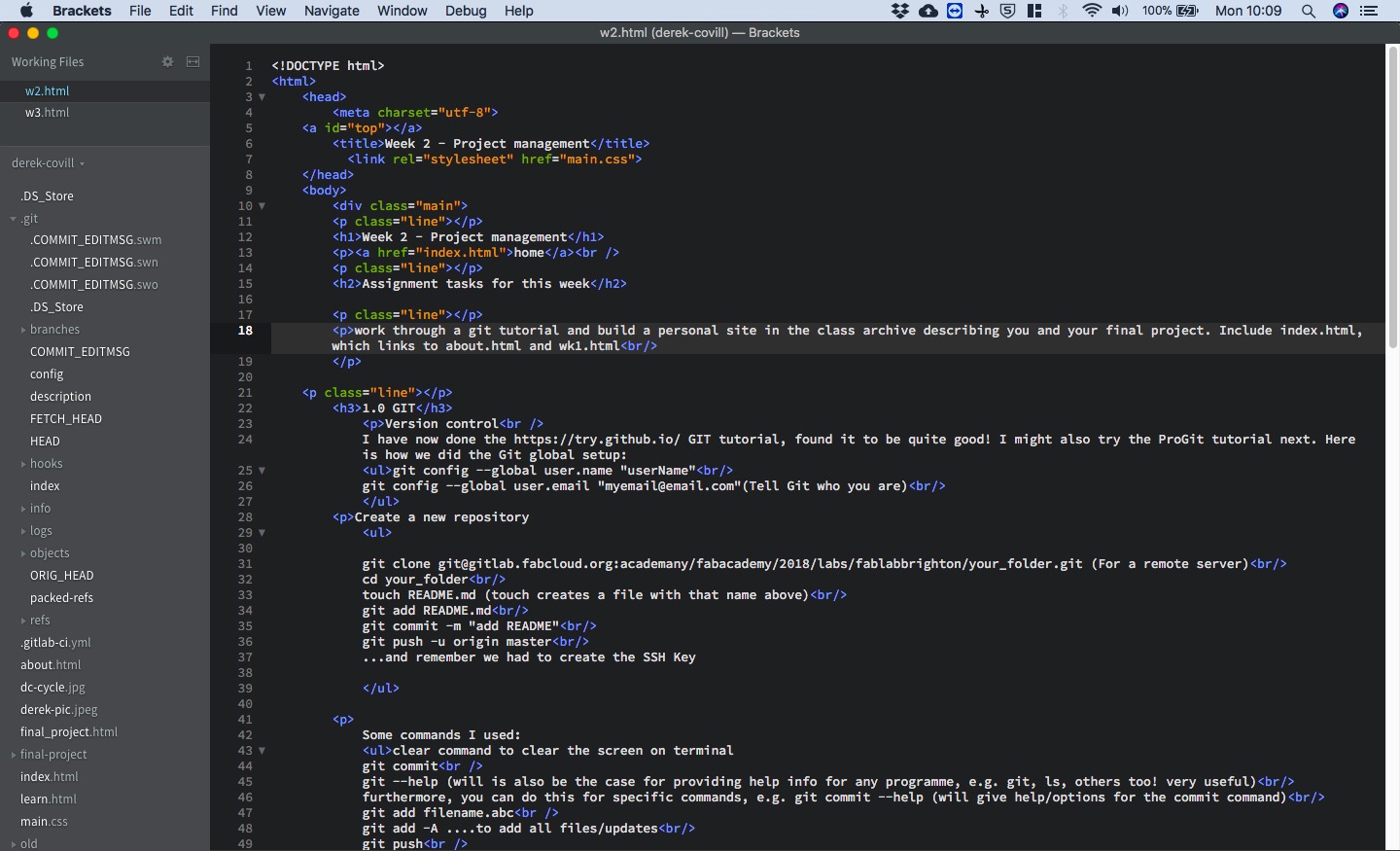Viewport: 1400px width, 851px height.
Task: Open the Debug menu
Action: click(466, 11)
